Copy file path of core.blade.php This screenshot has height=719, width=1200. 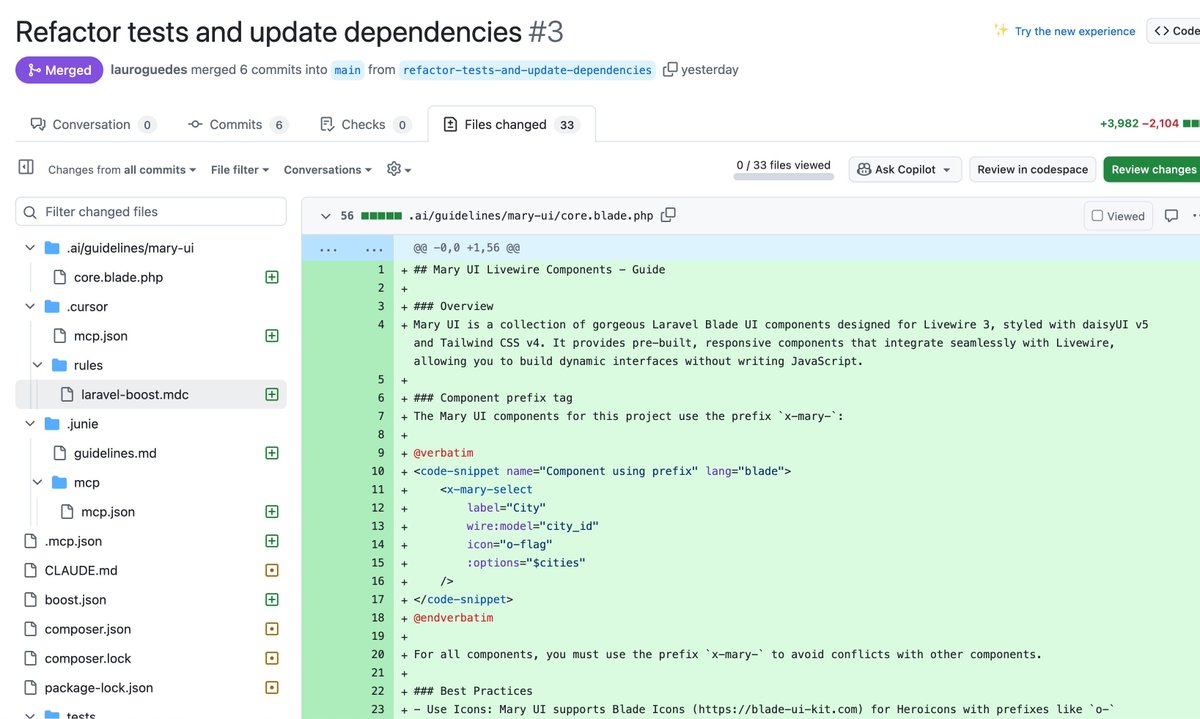(668, 215)
